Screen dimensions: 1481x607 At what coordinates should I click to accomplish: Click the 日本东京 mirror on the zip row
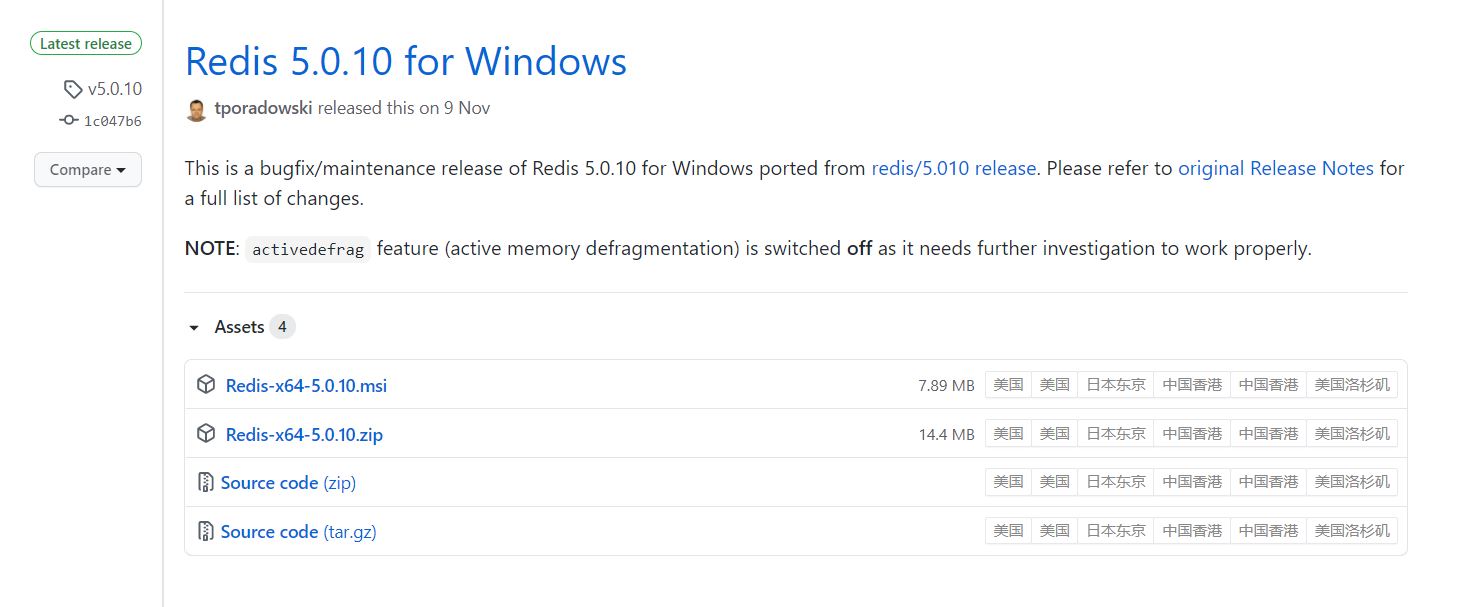pos(1115,433)
